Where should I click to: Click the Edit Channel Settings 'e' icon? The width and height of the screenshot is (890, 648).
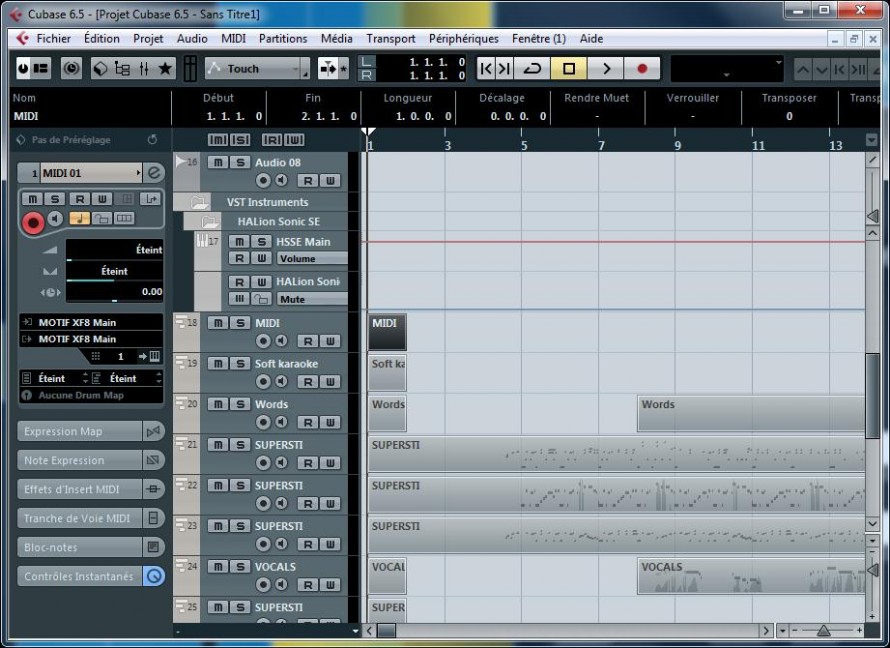click(154, 172)
